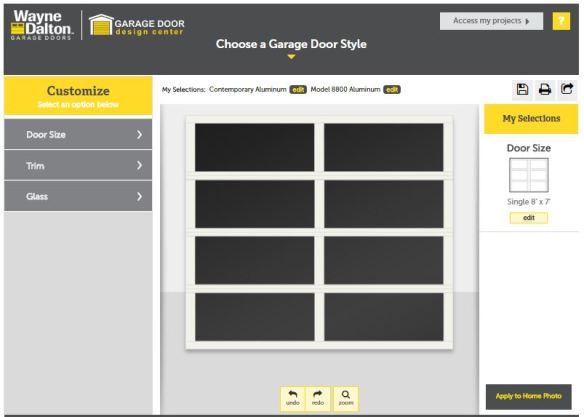Edit the Contemporary Aluminum selection
The height and width of the screenshot is (417, 584).
(x=298, y=90)
